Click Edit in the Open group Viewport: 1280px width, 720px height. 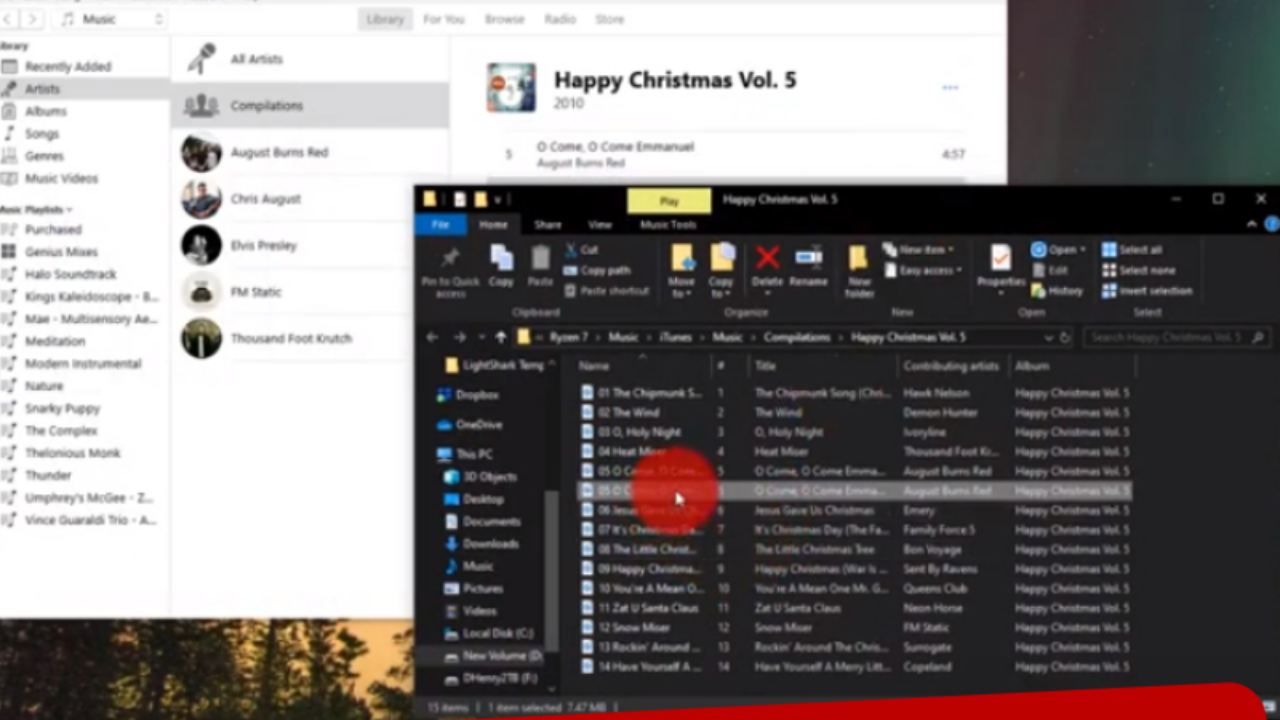tap(1049, 270)
